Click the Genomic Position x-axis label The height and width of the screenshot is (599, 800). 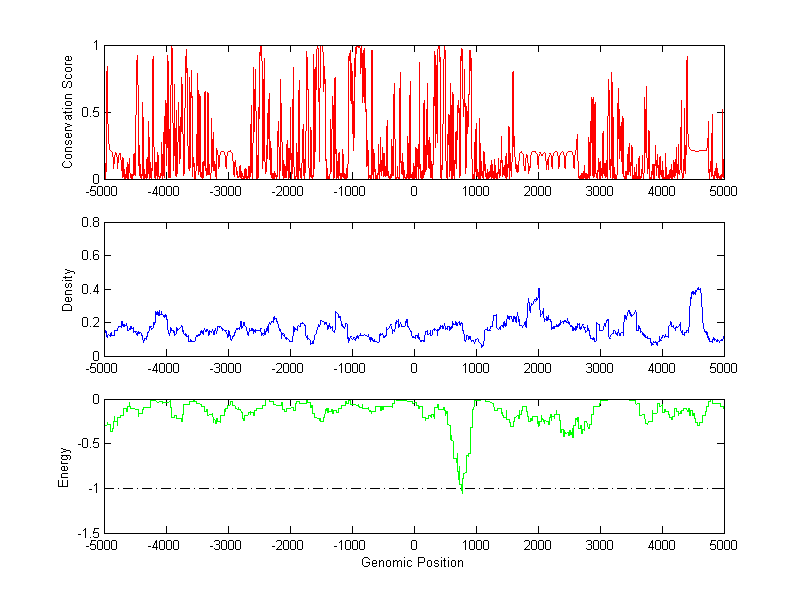tap(413, 562)
